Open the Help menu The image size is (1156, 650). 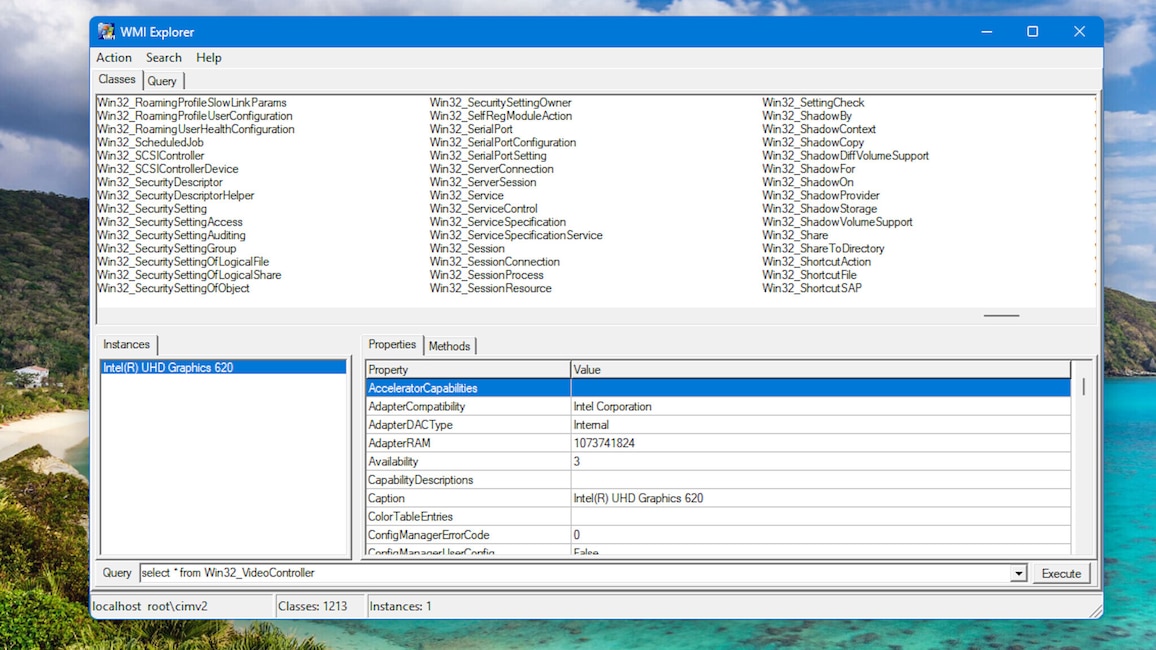tap(209, 57)
